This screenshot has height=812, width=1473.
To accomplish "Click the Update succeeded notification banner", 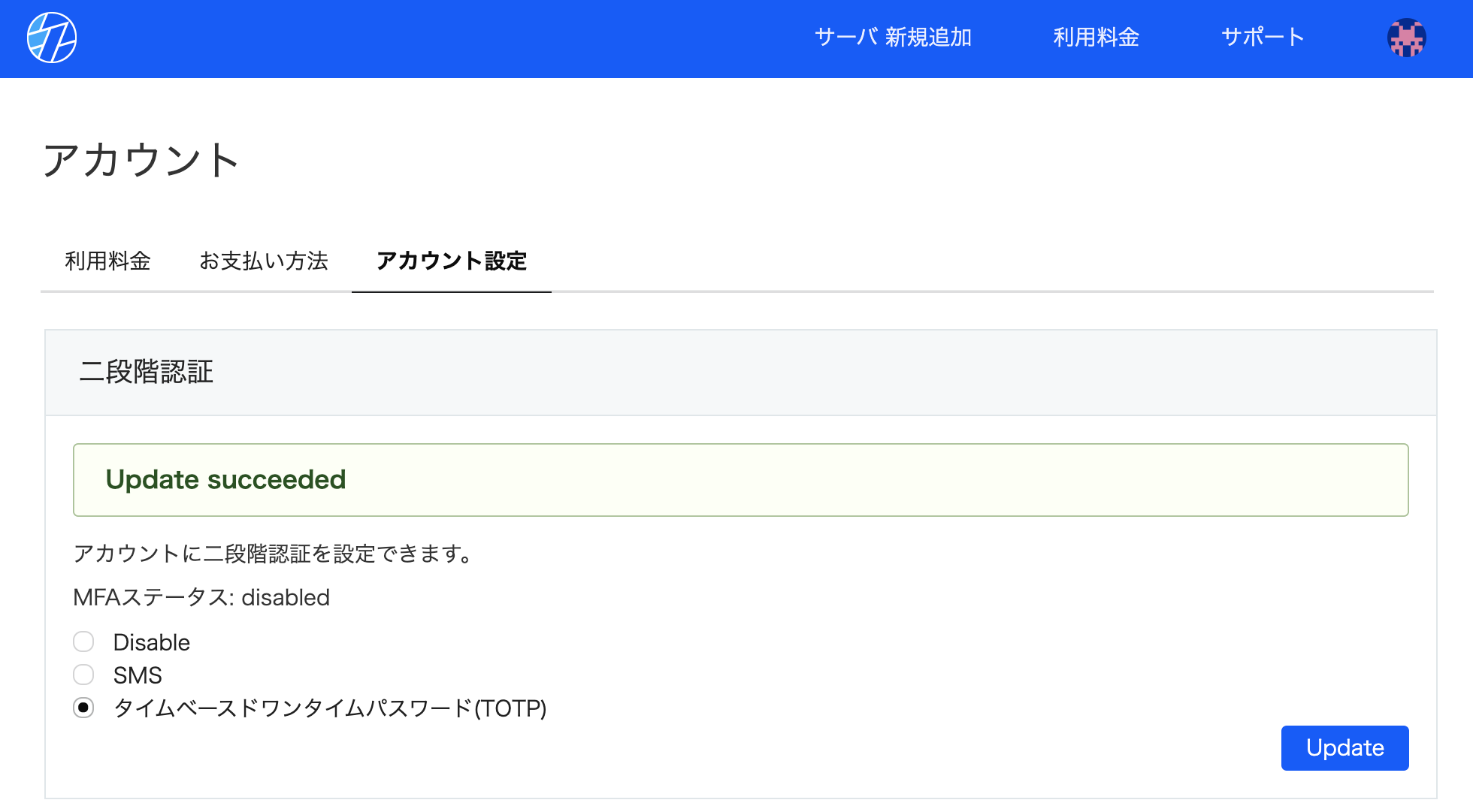I will pos(740,480).
